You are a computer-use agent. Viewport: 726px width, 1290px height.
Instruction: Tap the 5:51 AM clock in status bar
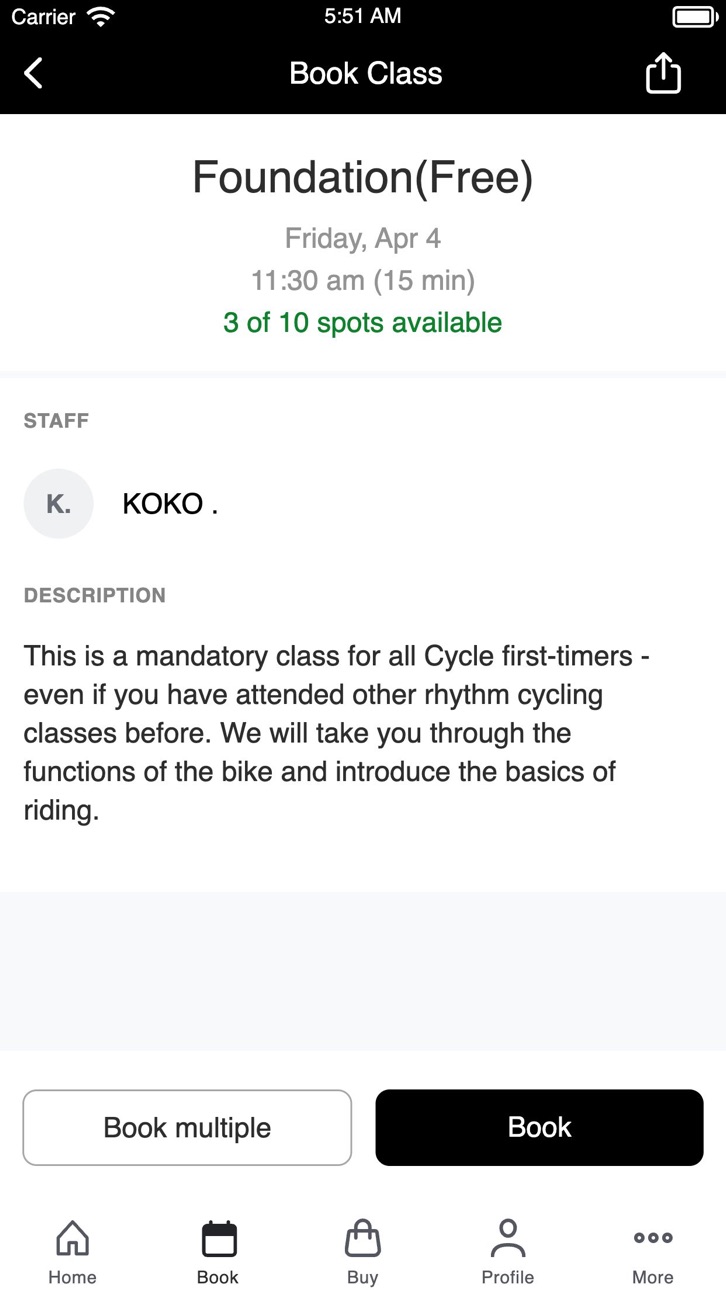pyautogui.click(x=363, y=16)
